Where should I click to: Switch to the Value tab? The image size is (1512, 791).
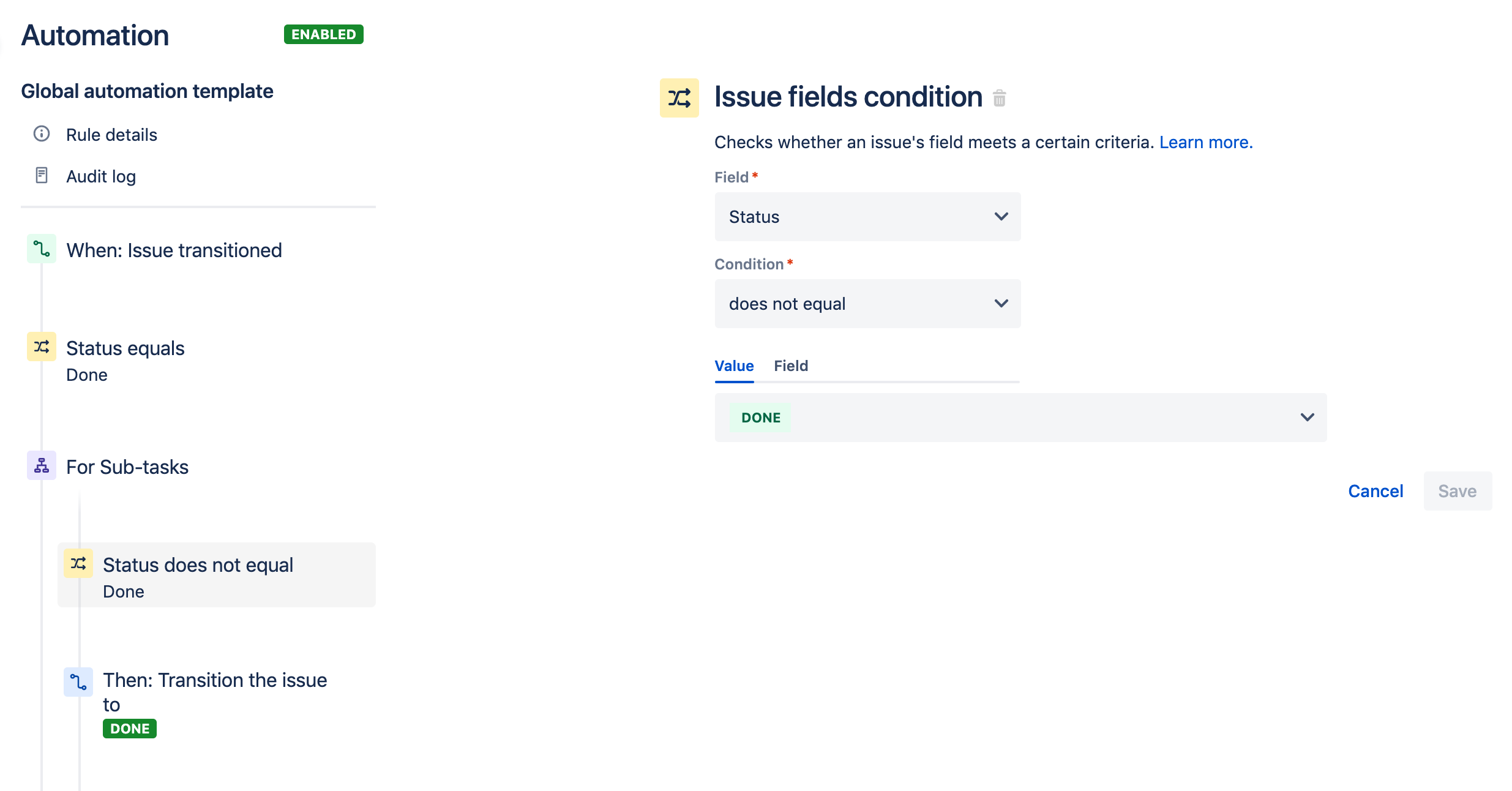click(734, 366)
